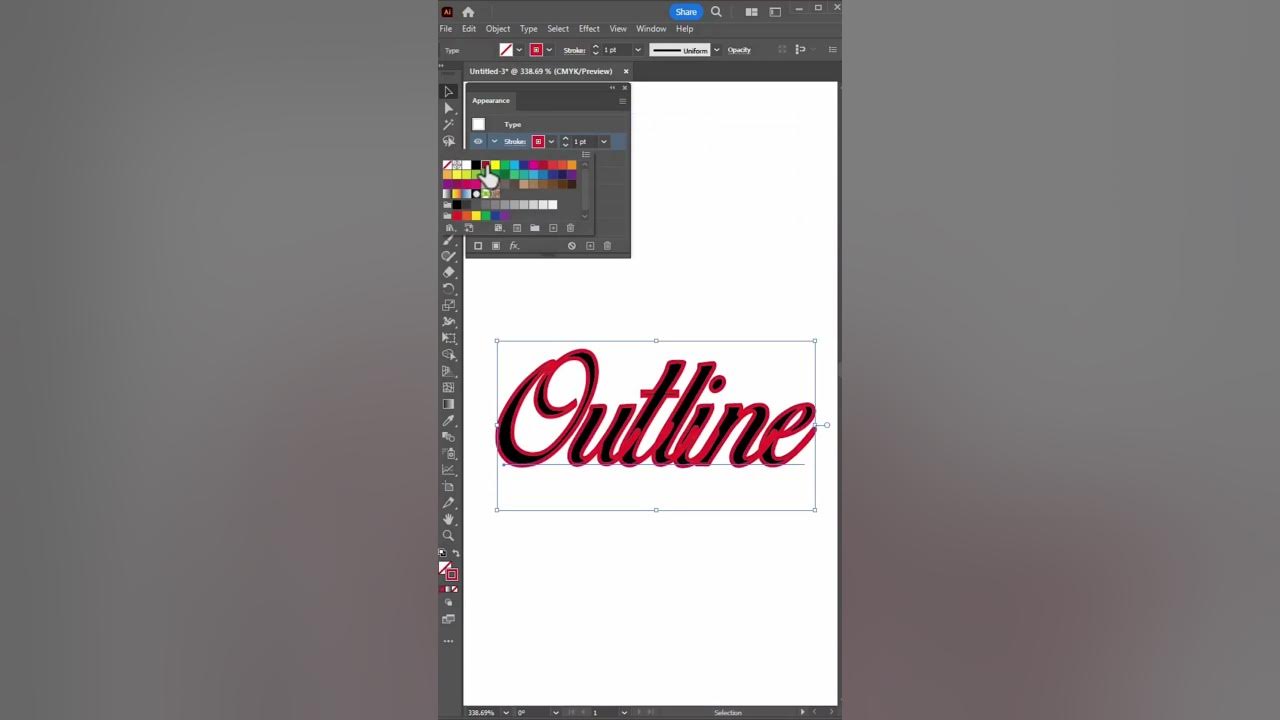Select the Zoom tool

click(448, 535)
